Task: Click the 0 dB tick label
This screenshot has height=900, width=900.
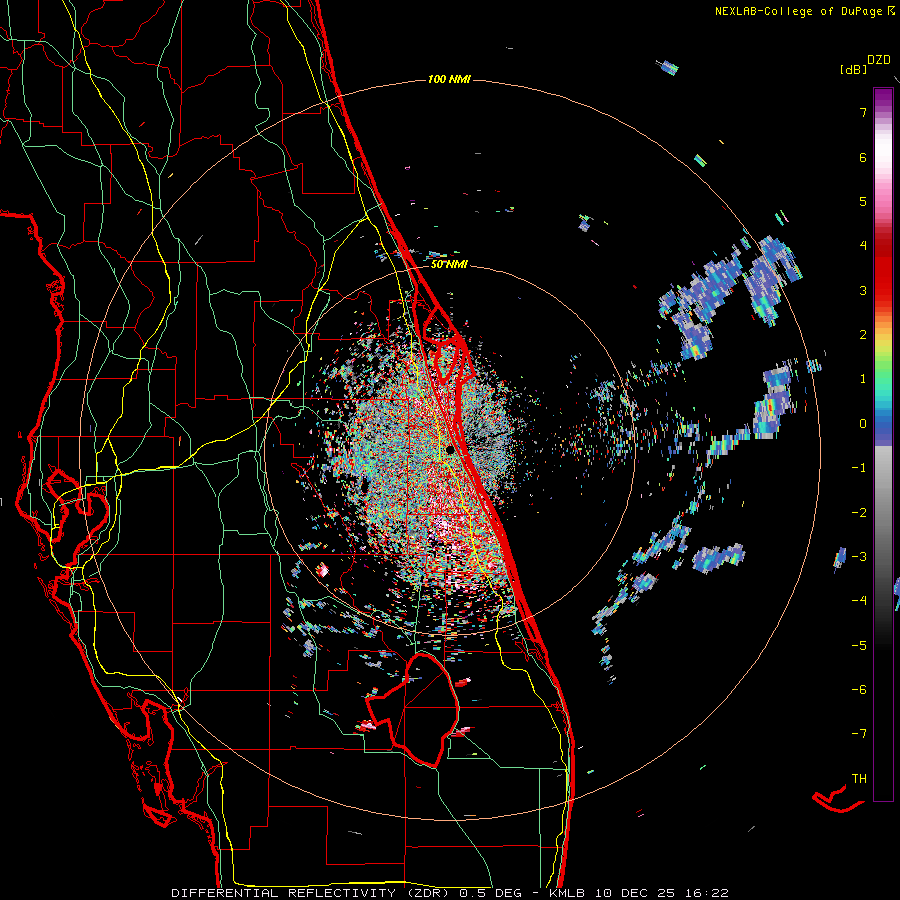Action: click(x=863, y=424)
